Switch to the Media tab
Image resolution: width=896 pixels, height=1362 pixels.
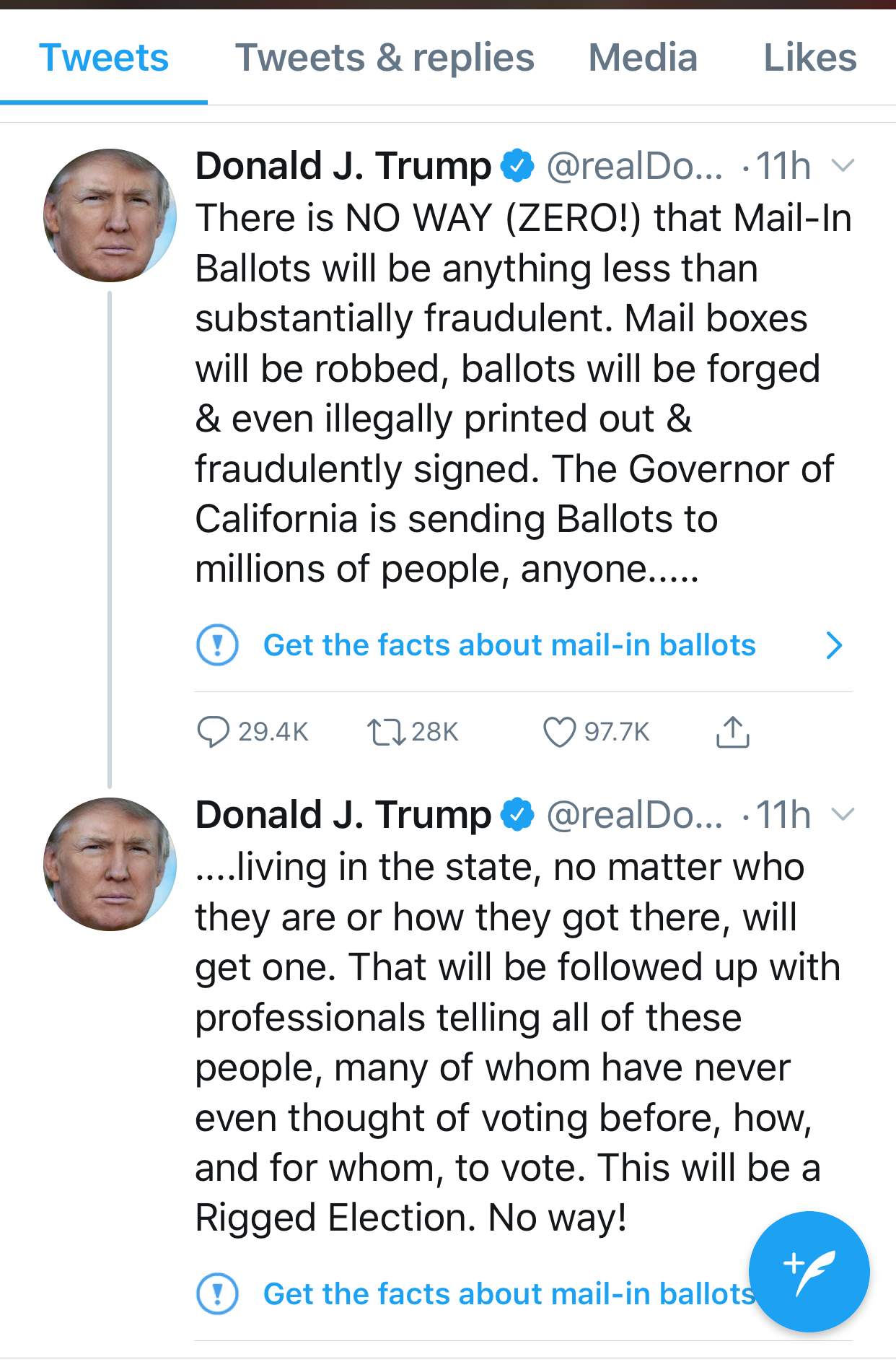tap(643, 58)
